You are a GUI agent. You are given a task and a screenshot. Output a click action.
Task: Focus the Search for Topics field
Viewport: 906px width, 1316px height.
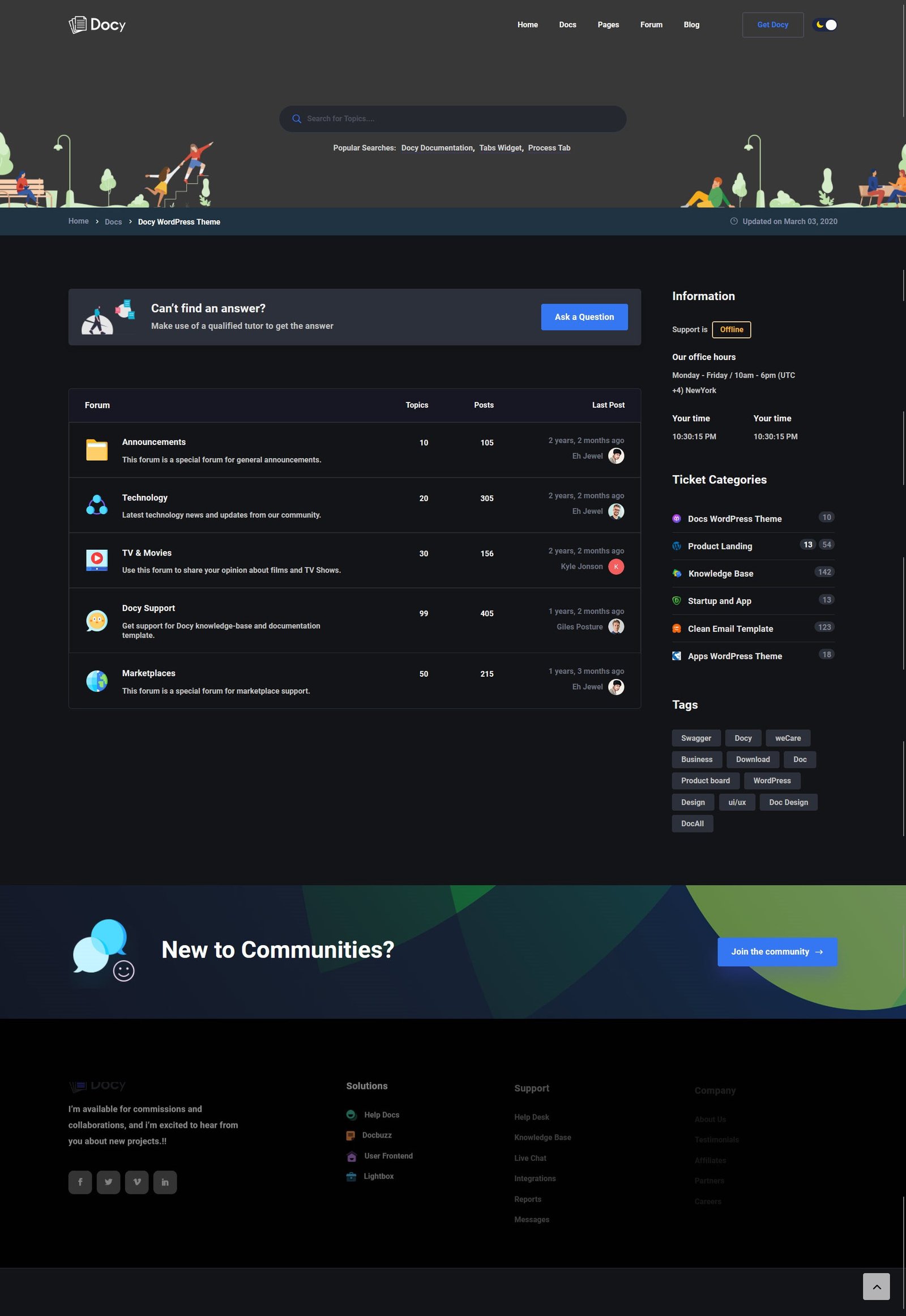(x=460, y=119)
